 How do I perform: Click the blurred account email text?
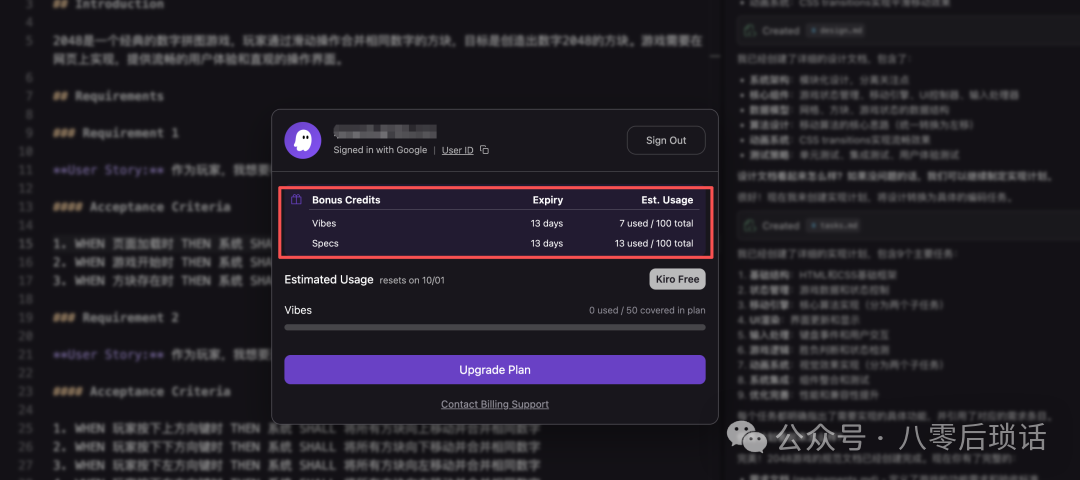[x=385, y=132]
